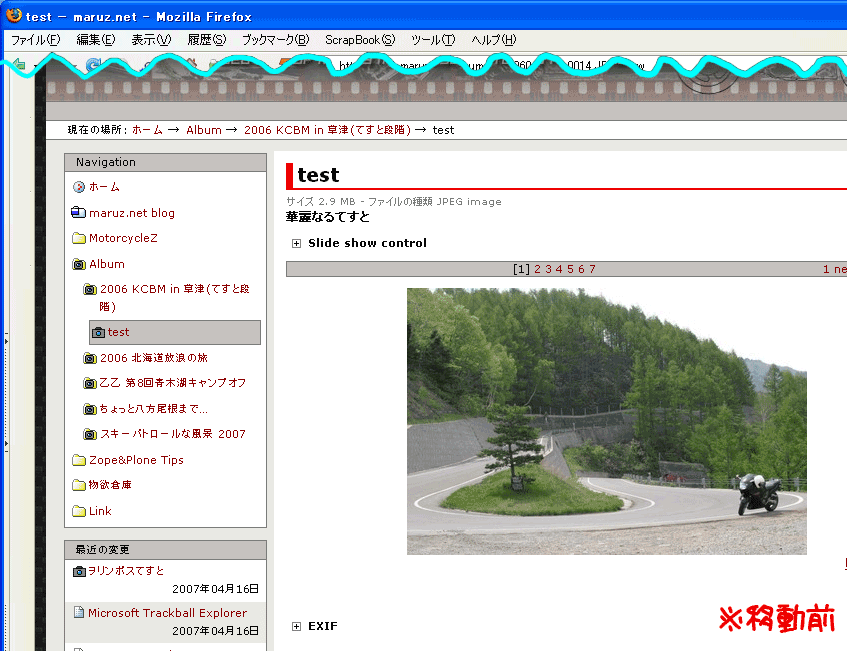847x651 pixels.
Task: Open the 2006 北海道放浪の旅 album link
Action: (x=154, y=358)
